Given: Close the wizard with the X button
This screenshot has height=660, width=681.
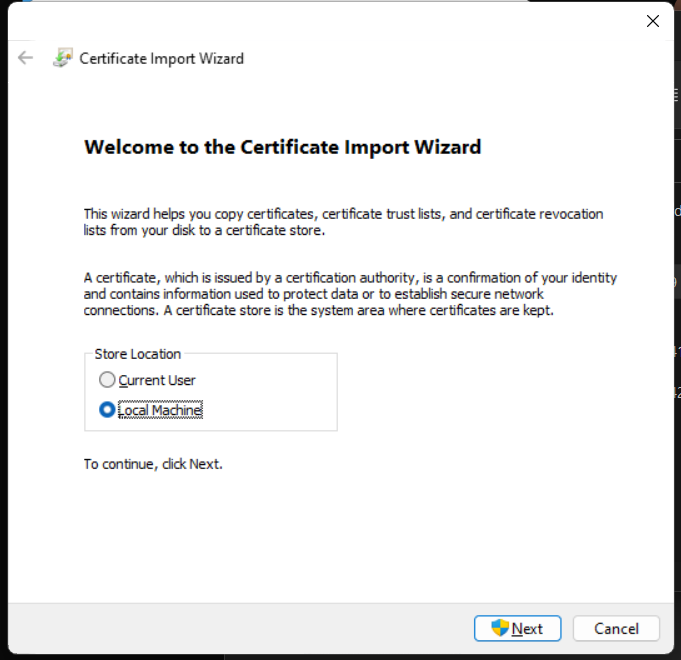Looking at the screenshot, I should tap(652, 21).
